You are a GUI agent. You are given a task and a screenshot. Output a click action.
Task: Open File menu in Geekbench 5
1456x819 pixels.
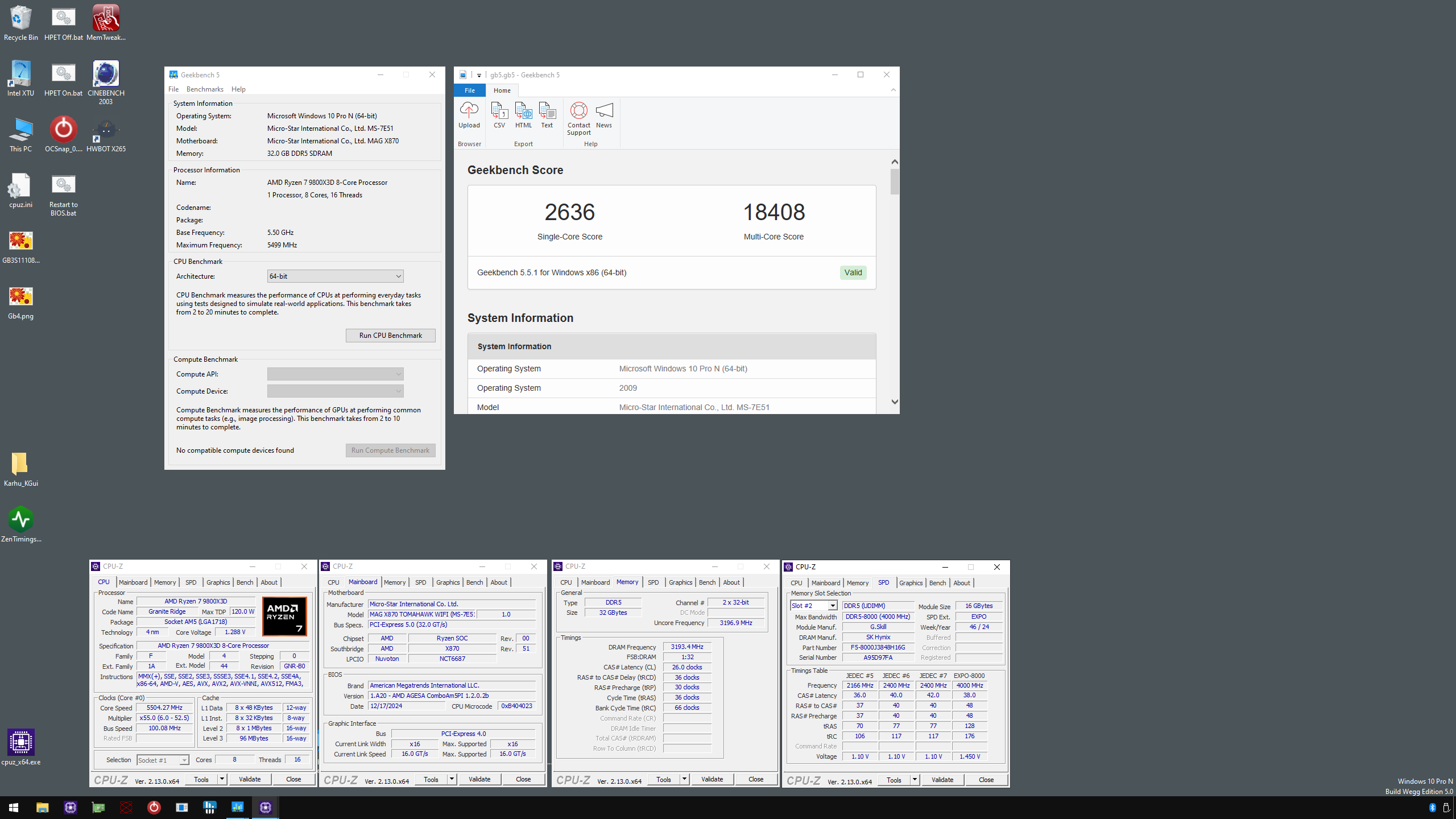(173, 89)
